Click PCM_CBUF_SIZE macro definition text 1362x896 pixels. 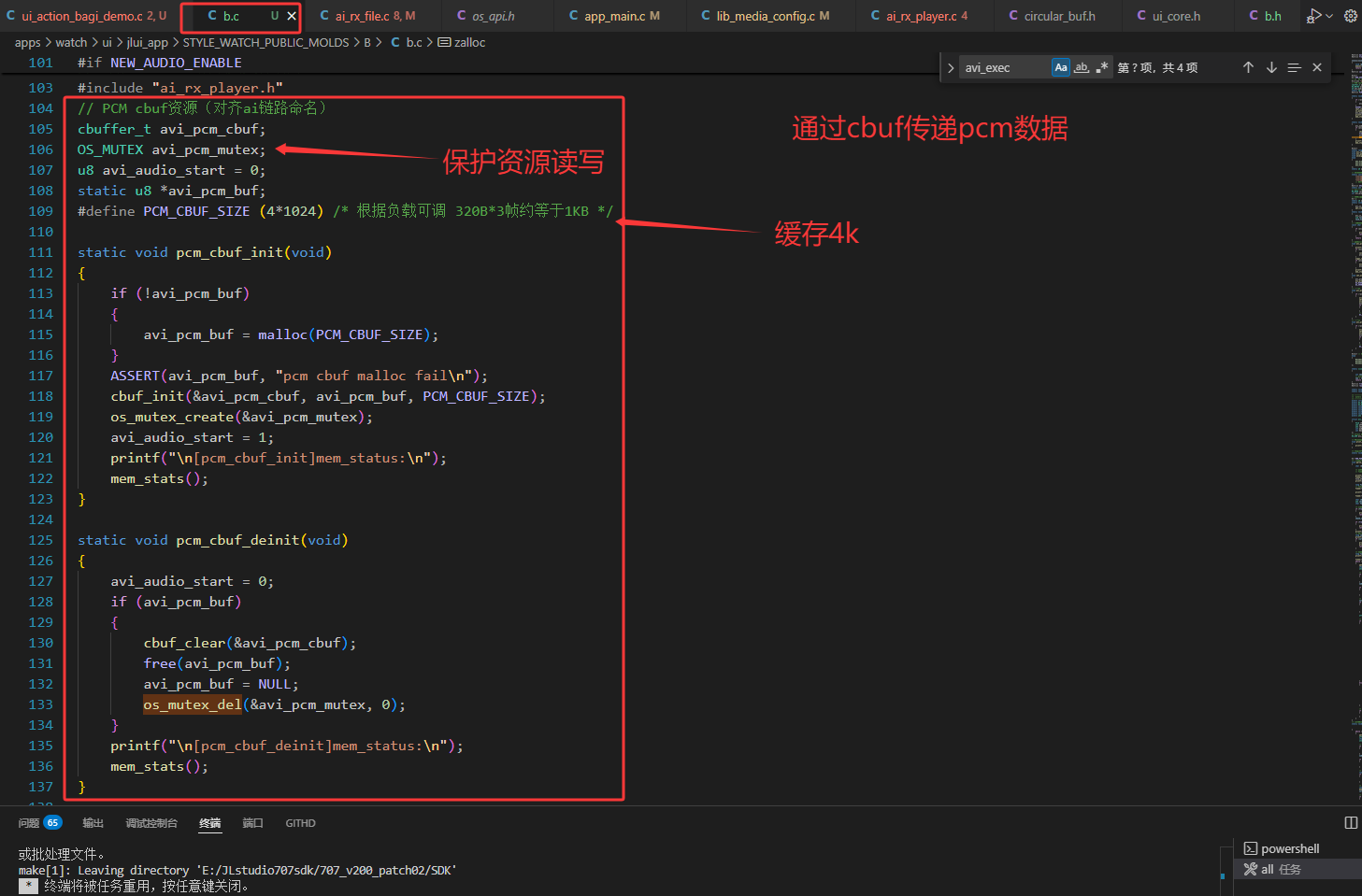point(196,211)
